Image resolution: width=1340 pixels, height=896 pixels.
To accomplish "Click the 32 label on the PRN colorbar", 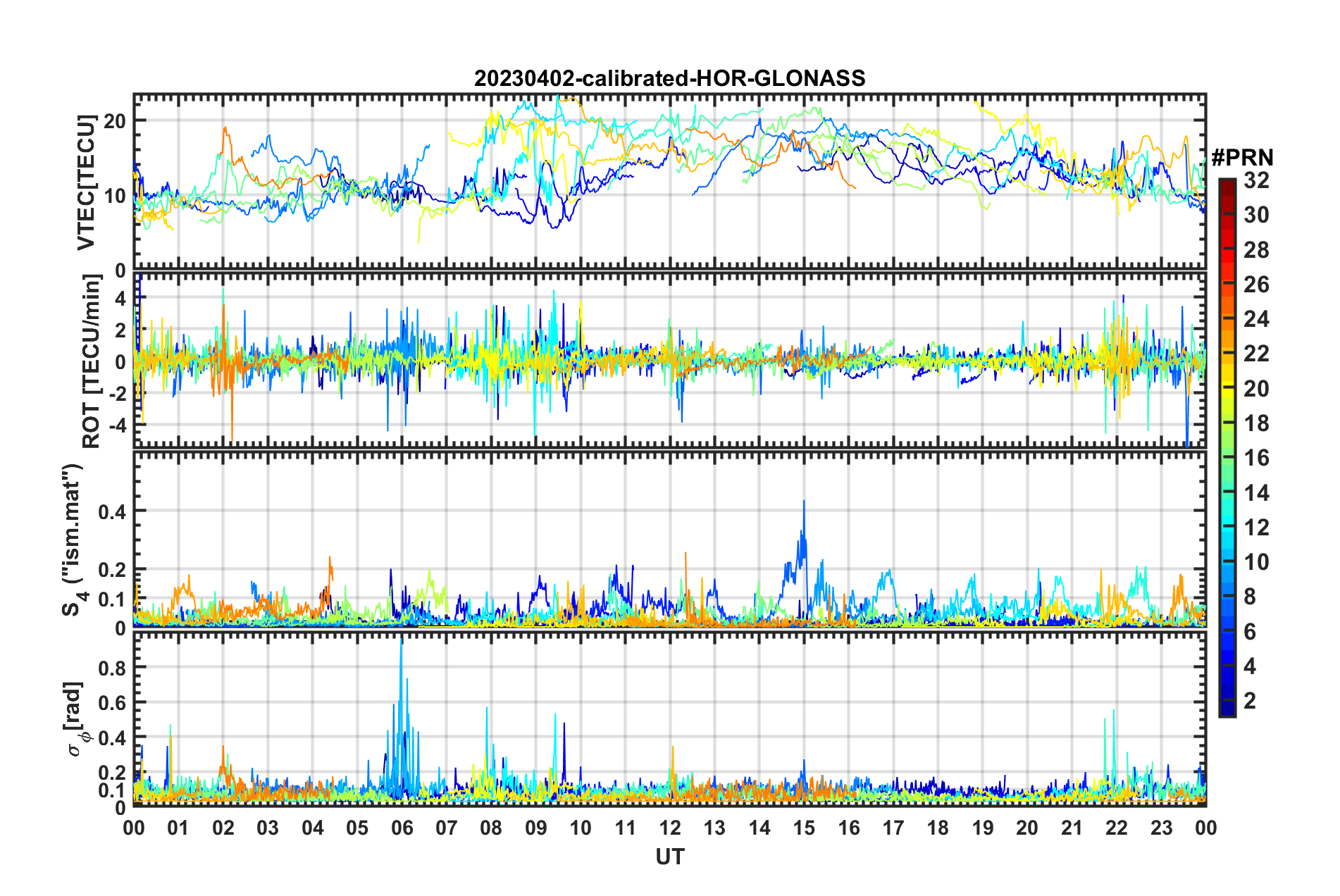I will pyautogui.click(x=1257, y=180).
